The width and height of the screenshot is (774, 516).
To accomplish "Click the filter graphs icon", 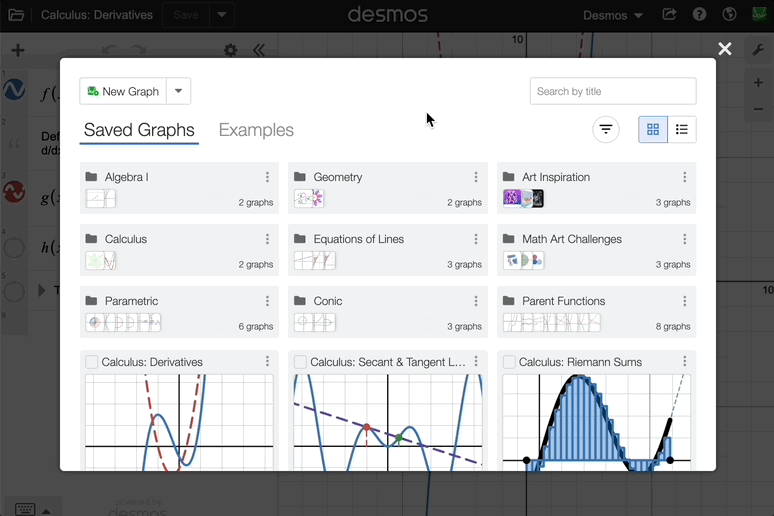I will click(605, 129).
